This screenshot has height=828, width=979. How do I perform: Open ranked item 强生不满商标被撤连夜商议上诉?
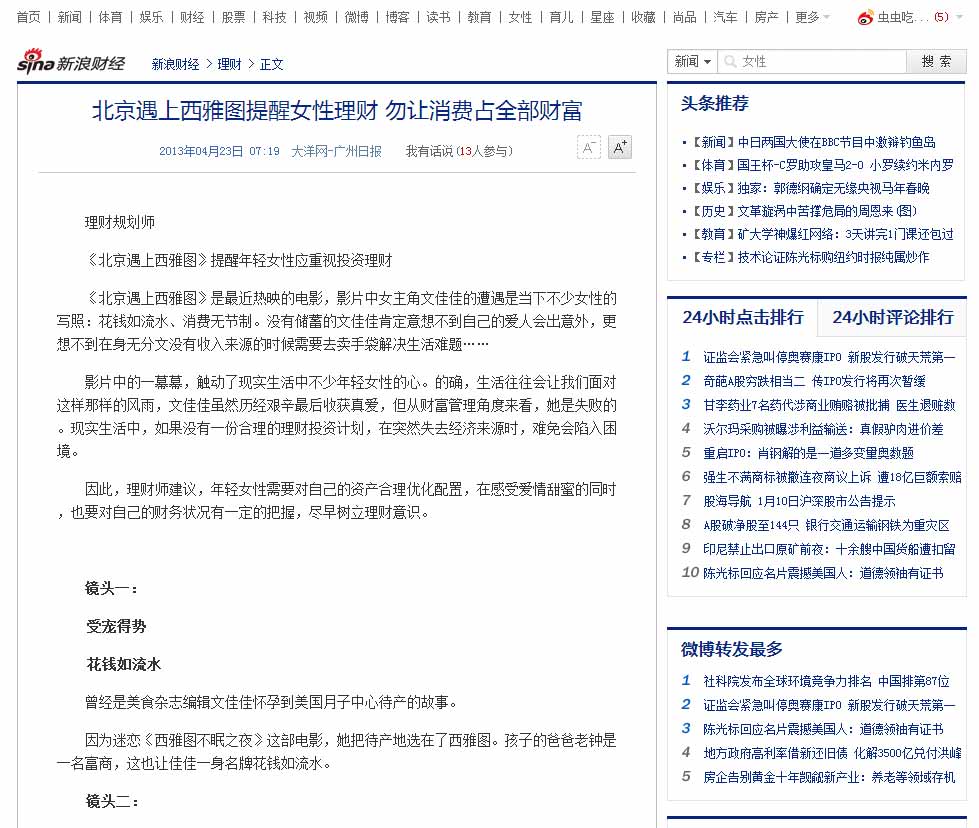(832, 477)
